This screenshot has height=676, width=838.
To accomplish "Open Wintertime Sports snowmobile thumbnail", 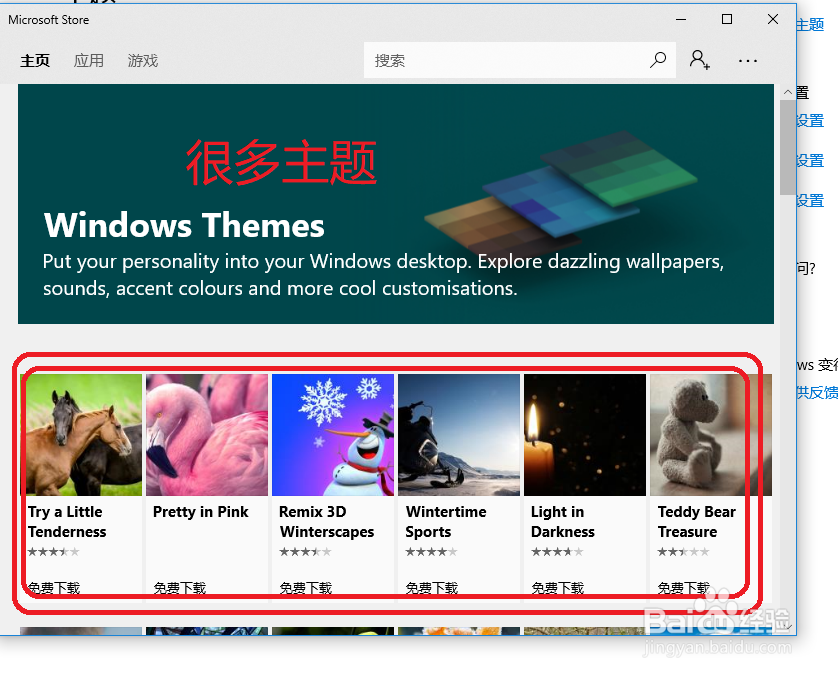I will tap(459, 434).
